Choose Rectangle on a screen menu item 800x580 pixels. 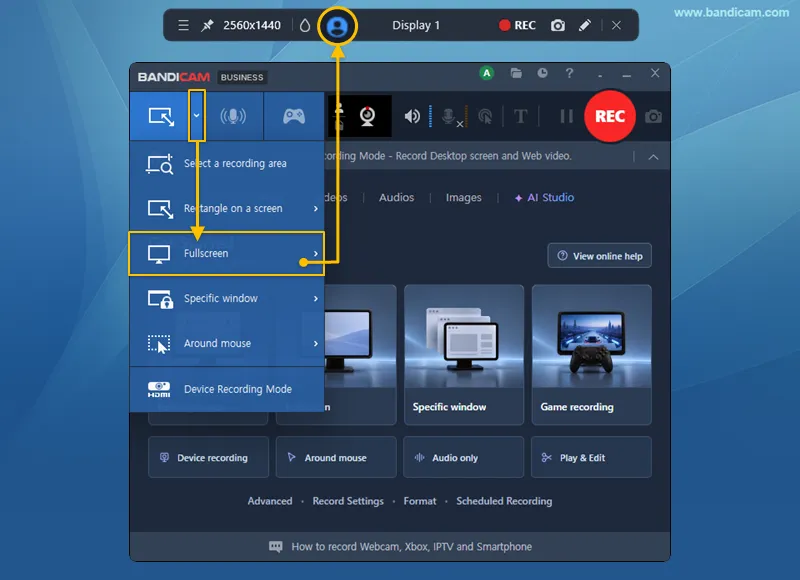(227, 209)
